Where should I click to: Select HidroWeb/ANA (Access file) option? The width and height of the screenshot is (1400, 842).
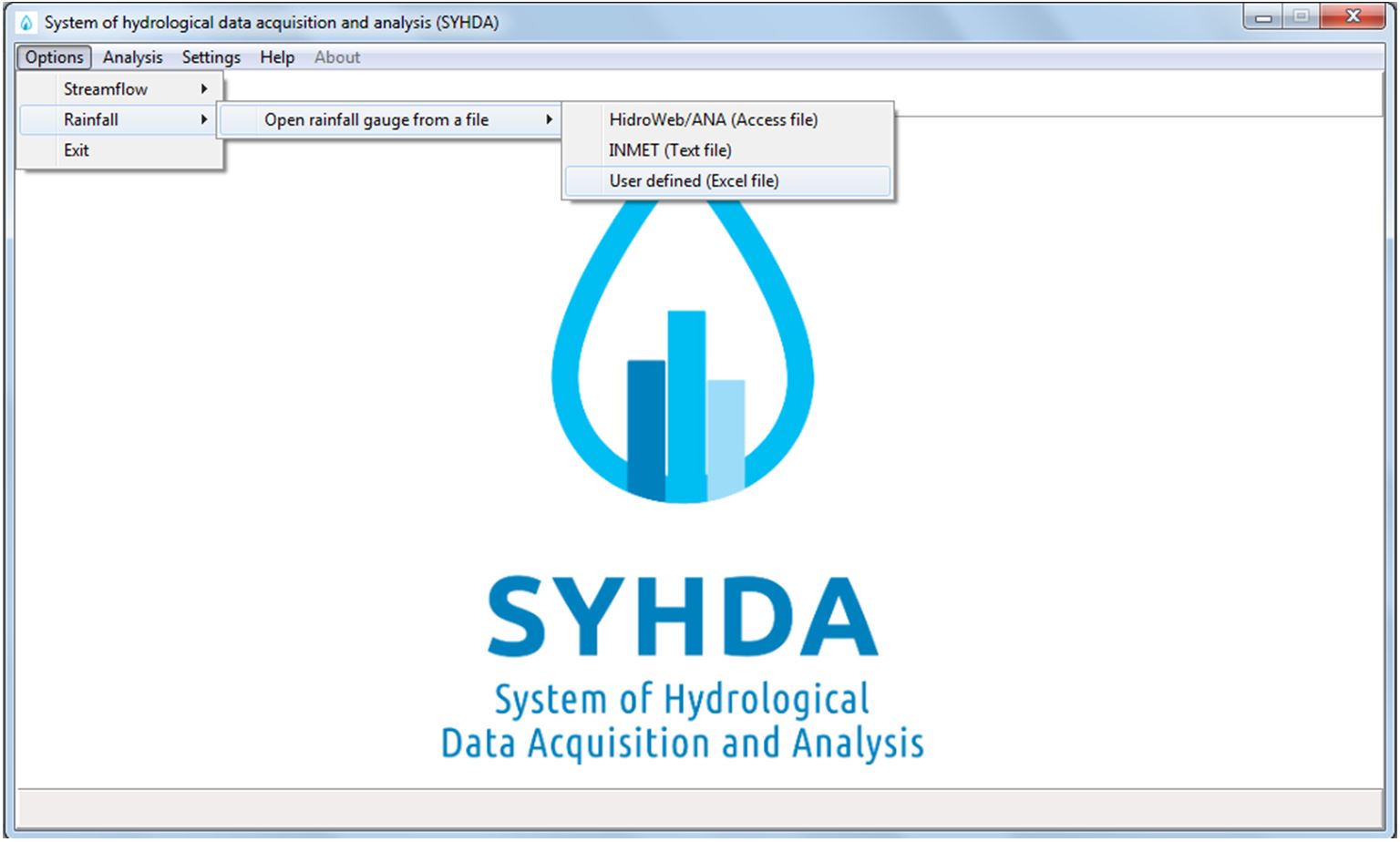(713, 119)
